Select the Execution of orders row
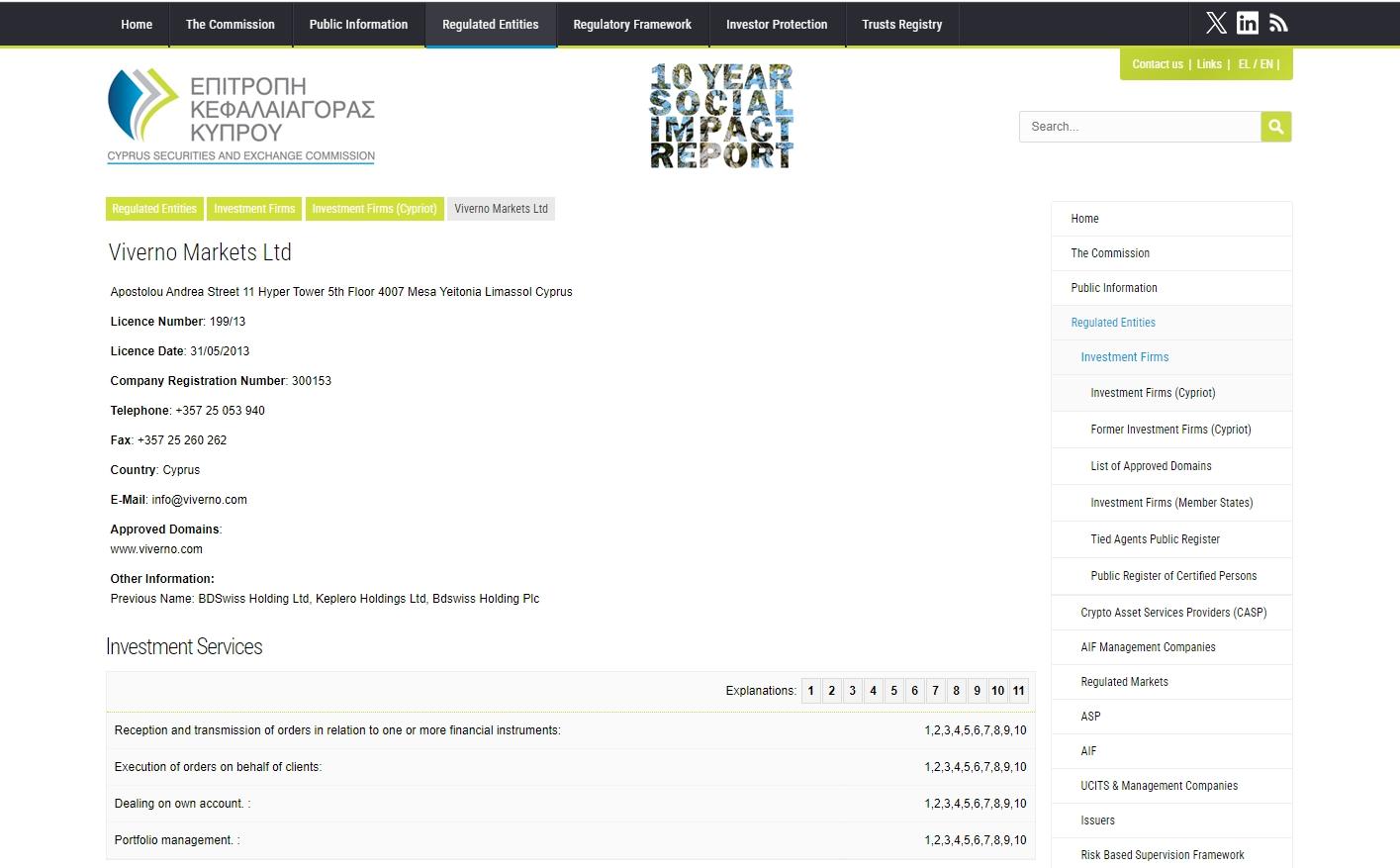The height and width of the screenshot is (868, 1400). [x=570, y=767]
